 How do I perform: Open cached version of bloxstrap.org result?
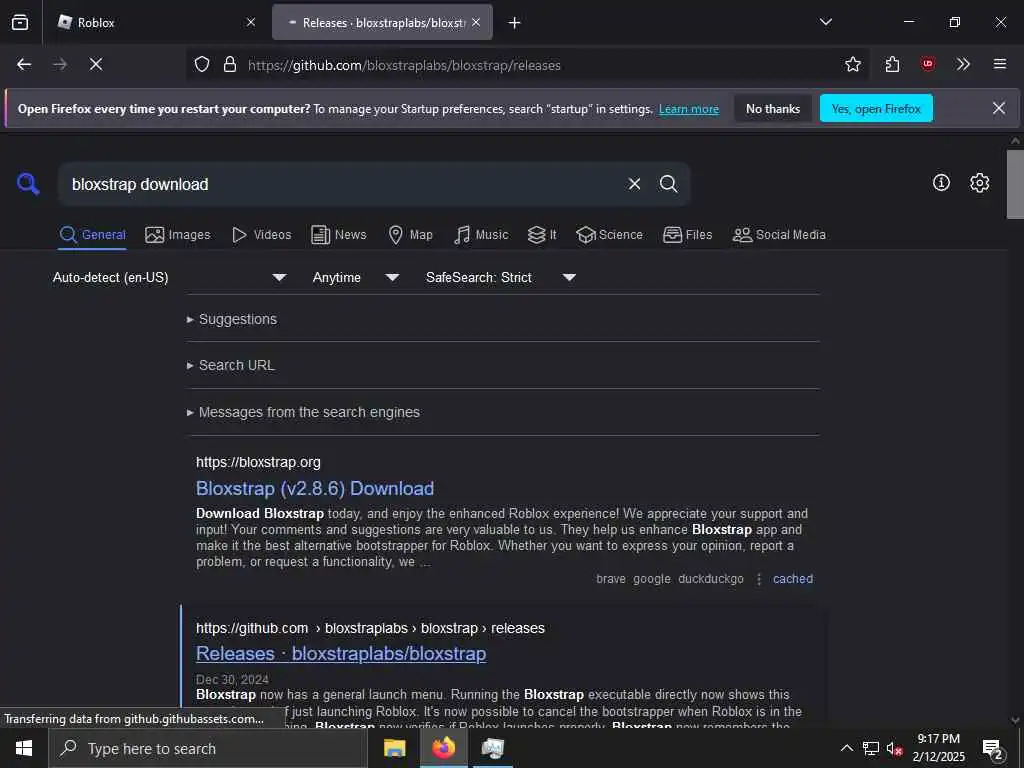pos(793,579)
